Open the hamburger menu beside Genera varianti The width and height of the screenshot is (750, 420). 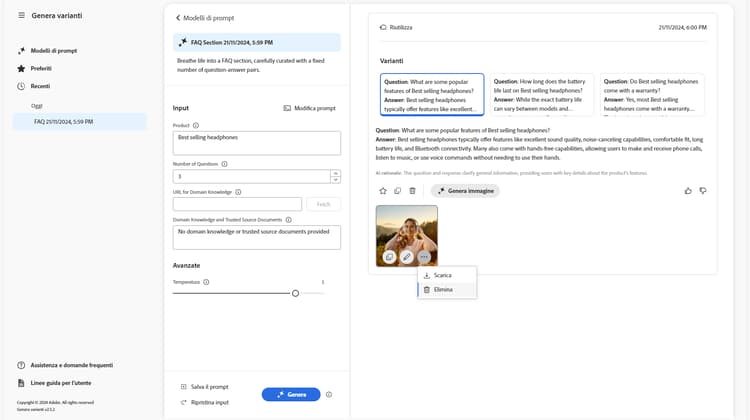(x=22, y=15)
